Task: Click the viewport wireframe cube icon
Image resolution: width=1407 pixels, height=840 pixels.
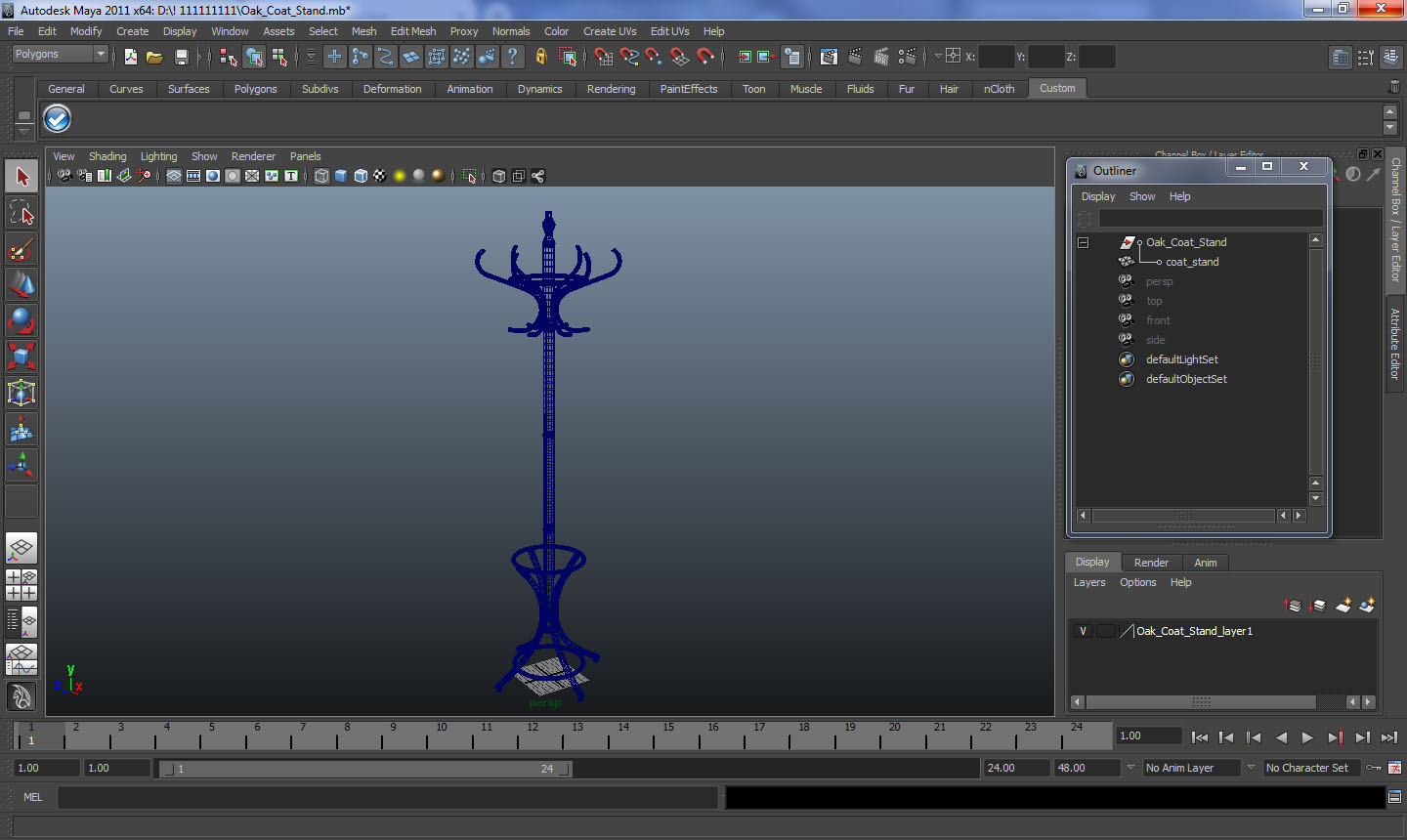Action: pos(321,176)
